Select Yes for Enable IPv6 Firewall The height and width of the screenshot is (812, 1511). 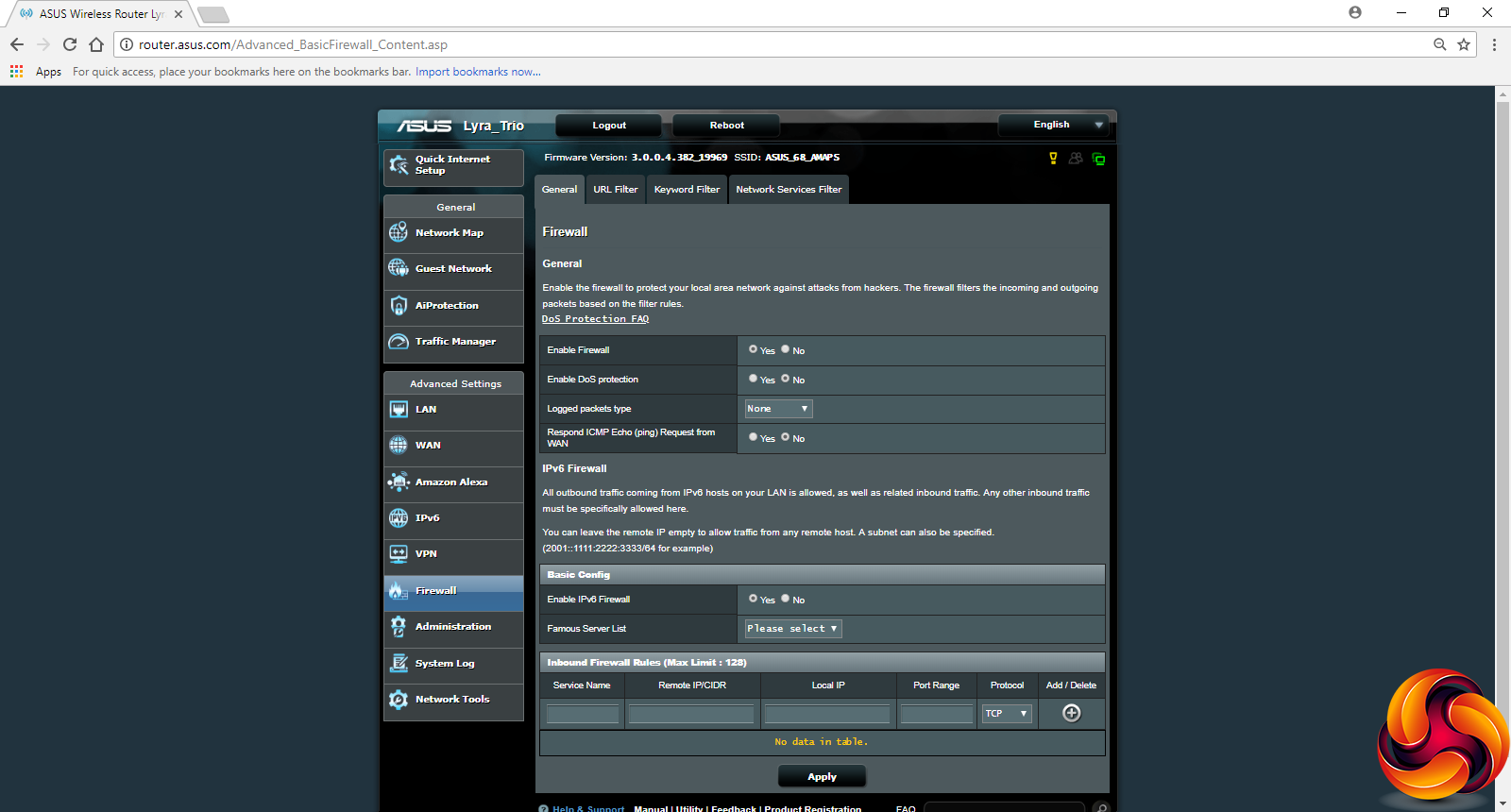click(x=753, y=599)
